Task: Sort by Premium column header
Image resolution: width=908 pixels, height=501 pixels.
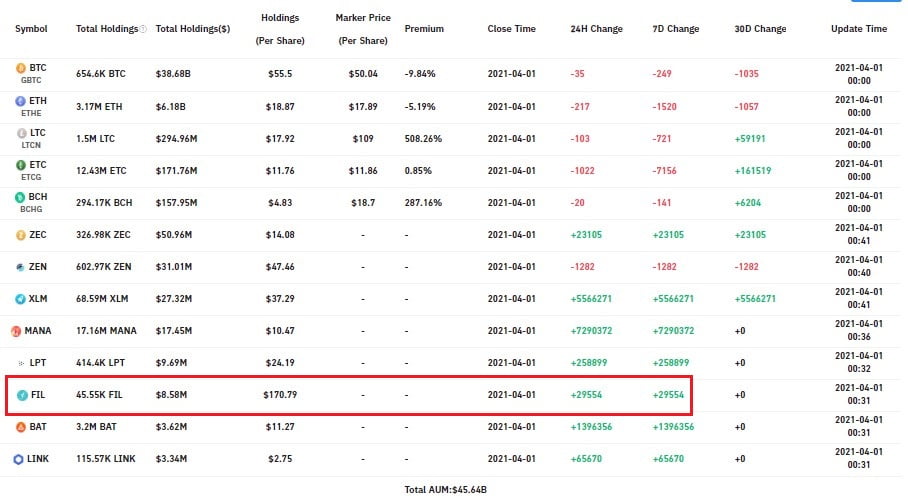Action: click(x=424, y=29)
